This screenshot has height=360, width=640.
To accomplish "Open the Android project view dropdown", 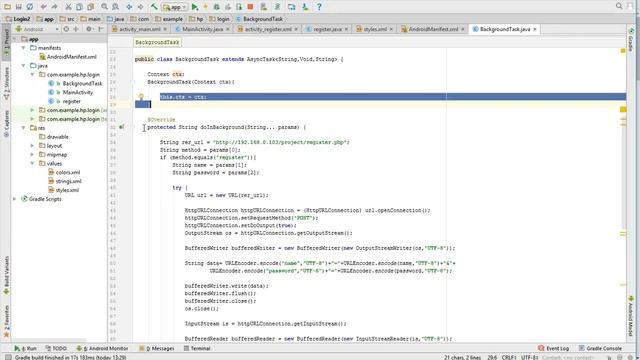I will click(x=37, y=29).
